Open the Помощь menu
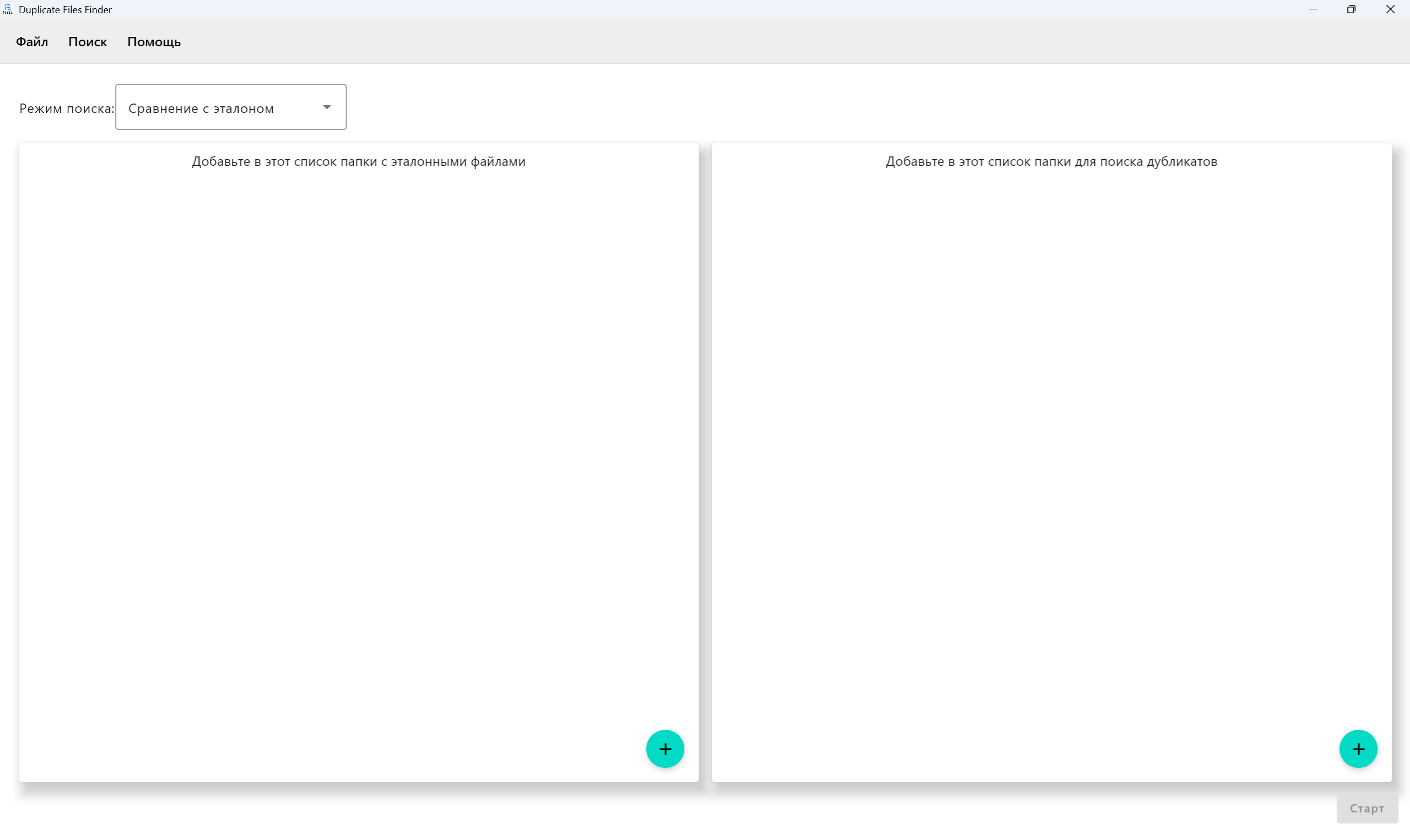 [153, 42]
